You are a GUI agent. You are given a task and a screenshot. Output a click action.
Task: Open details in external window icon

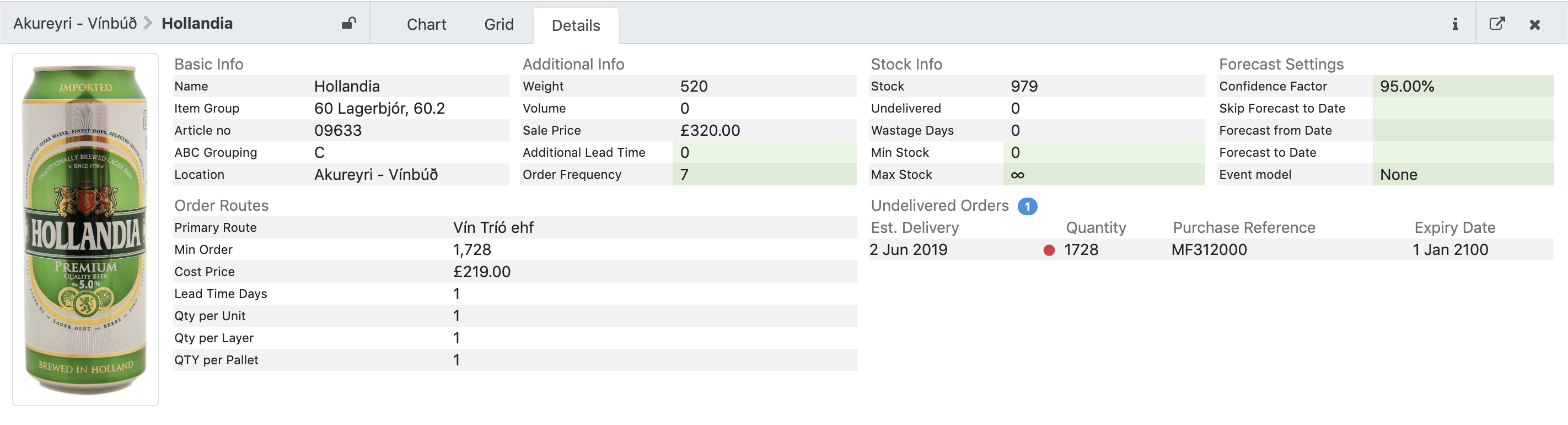coord(1497,24)
